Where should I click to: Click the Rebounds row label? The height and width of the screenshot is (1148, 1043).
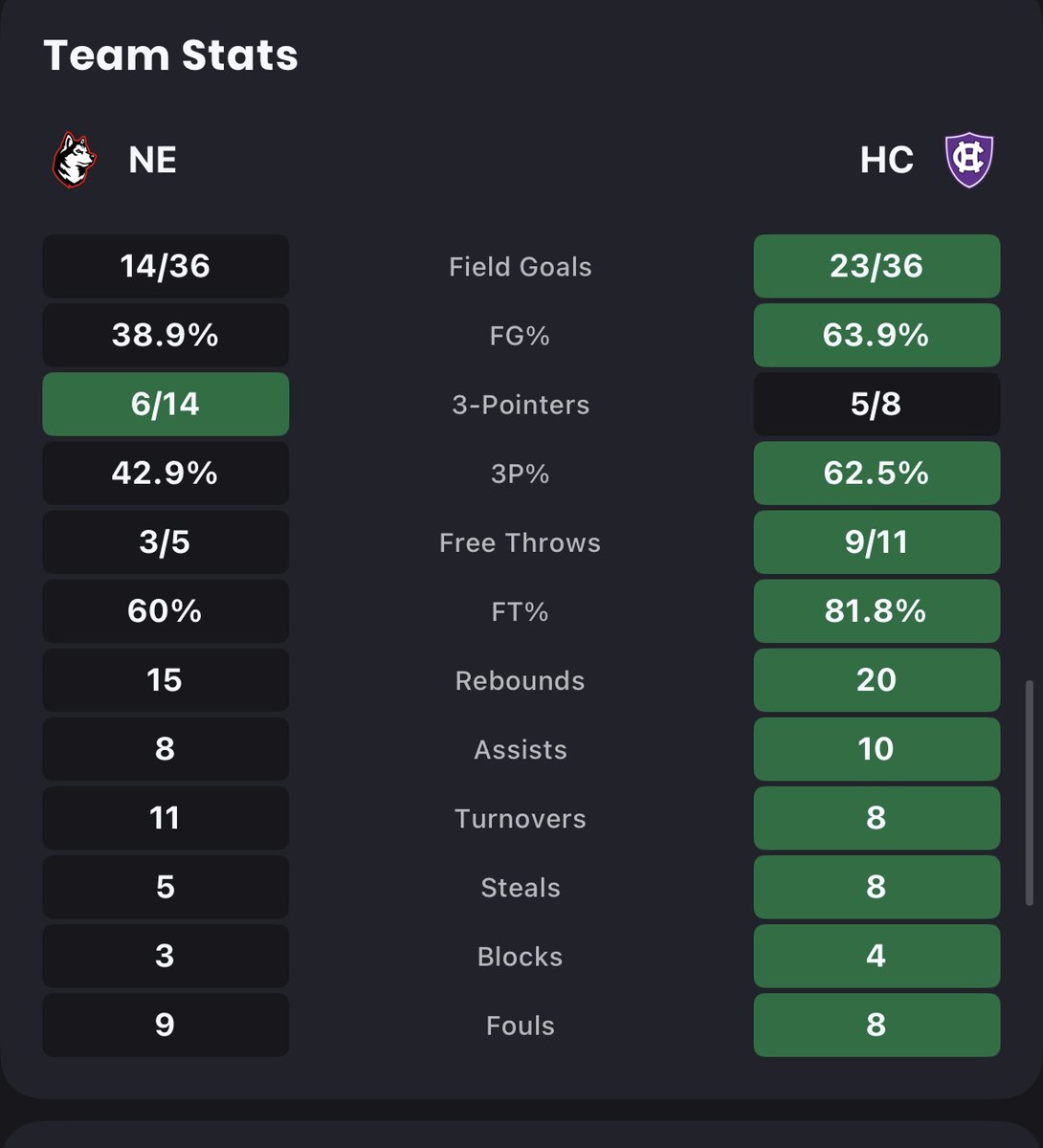point(521,680)
